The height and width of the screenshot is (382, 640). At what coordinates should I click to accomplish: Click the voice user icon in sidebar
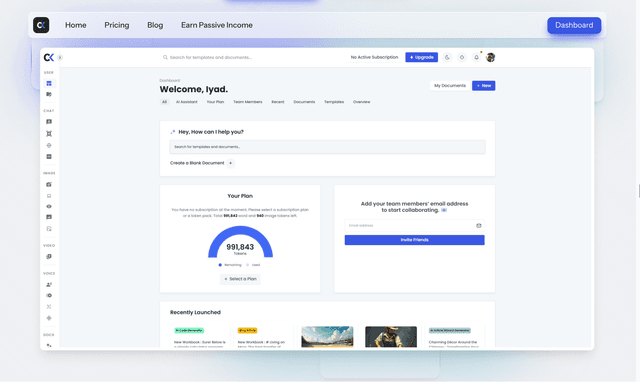pos(49,284)
